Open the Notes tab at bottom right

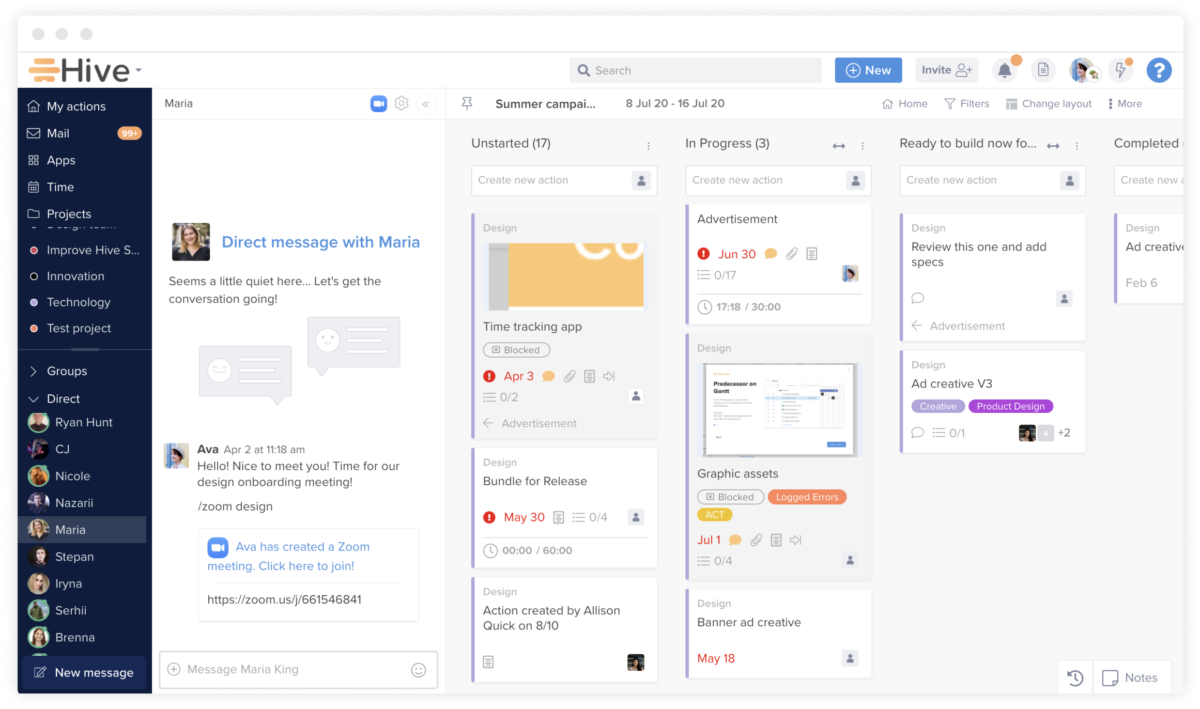click(1131, 677)
